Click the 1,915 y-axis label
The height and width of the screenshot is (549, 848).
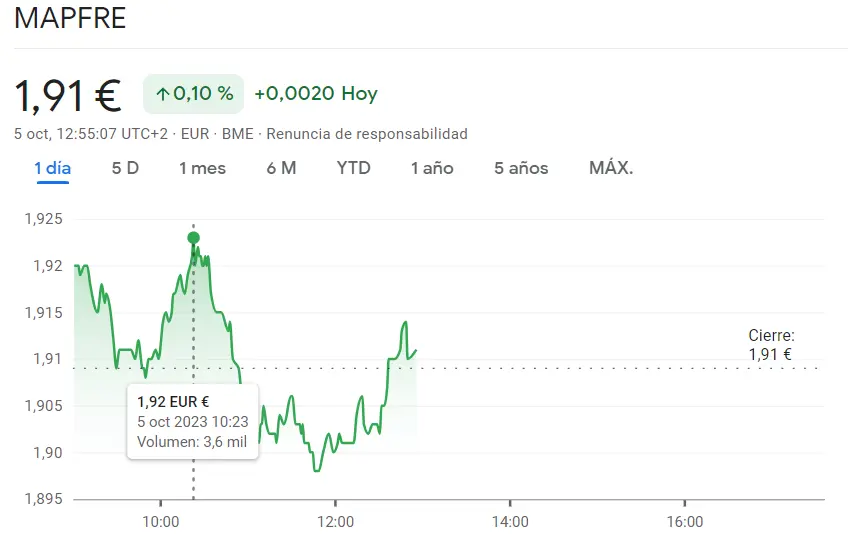coord(44,313)
